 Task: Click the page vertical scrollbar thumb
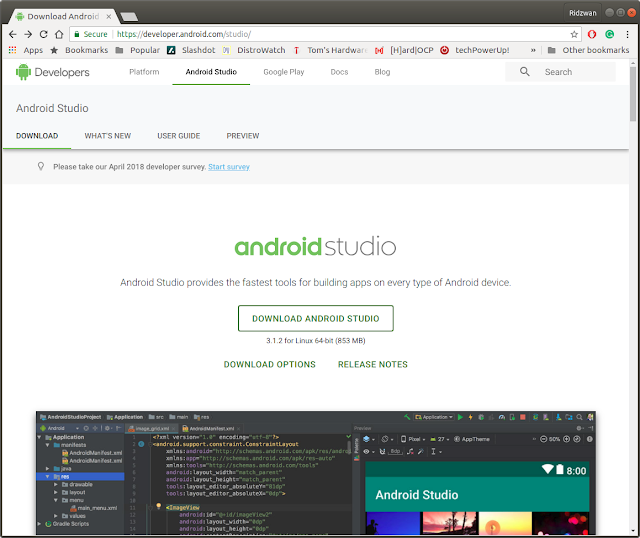633,94
